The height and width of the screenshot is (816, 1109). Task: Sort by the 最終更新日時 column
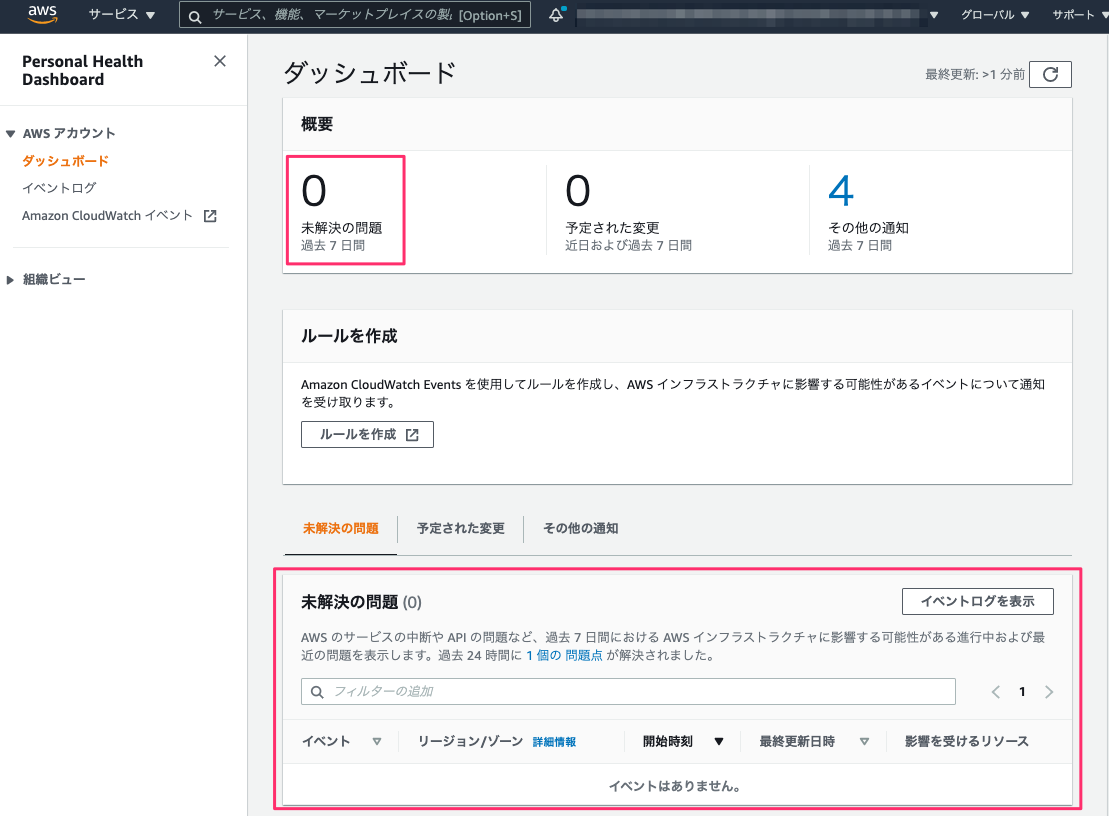tap(864, 741)
